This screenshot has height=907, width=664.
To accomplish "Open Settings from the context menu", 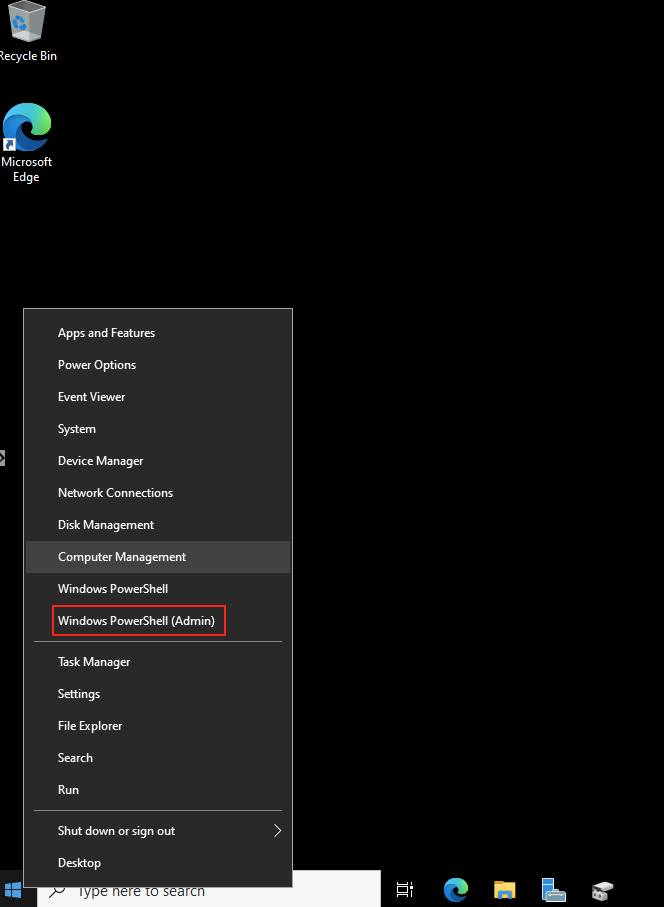I will coord(158,694).
